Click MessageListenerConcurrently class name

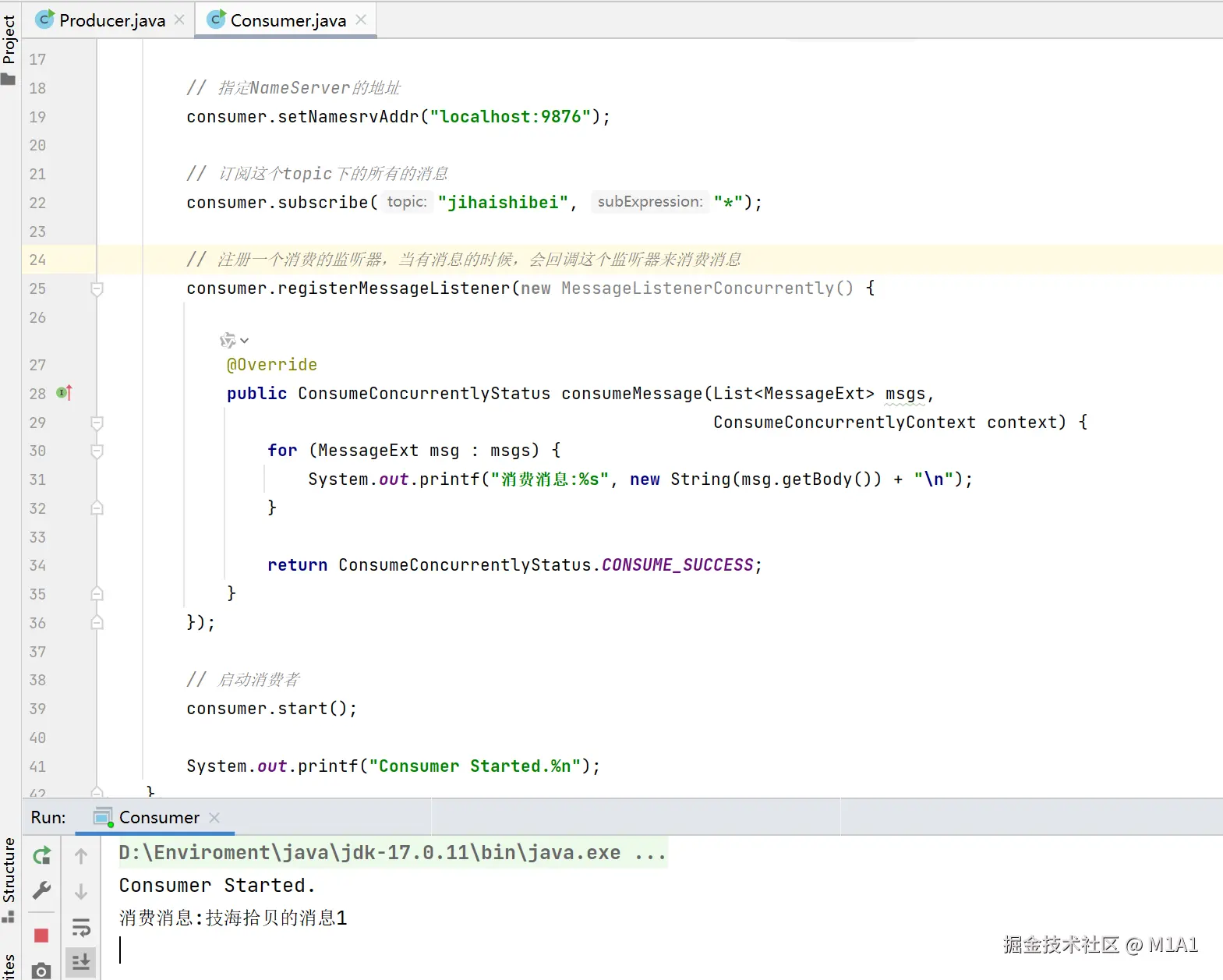point(698,288)
